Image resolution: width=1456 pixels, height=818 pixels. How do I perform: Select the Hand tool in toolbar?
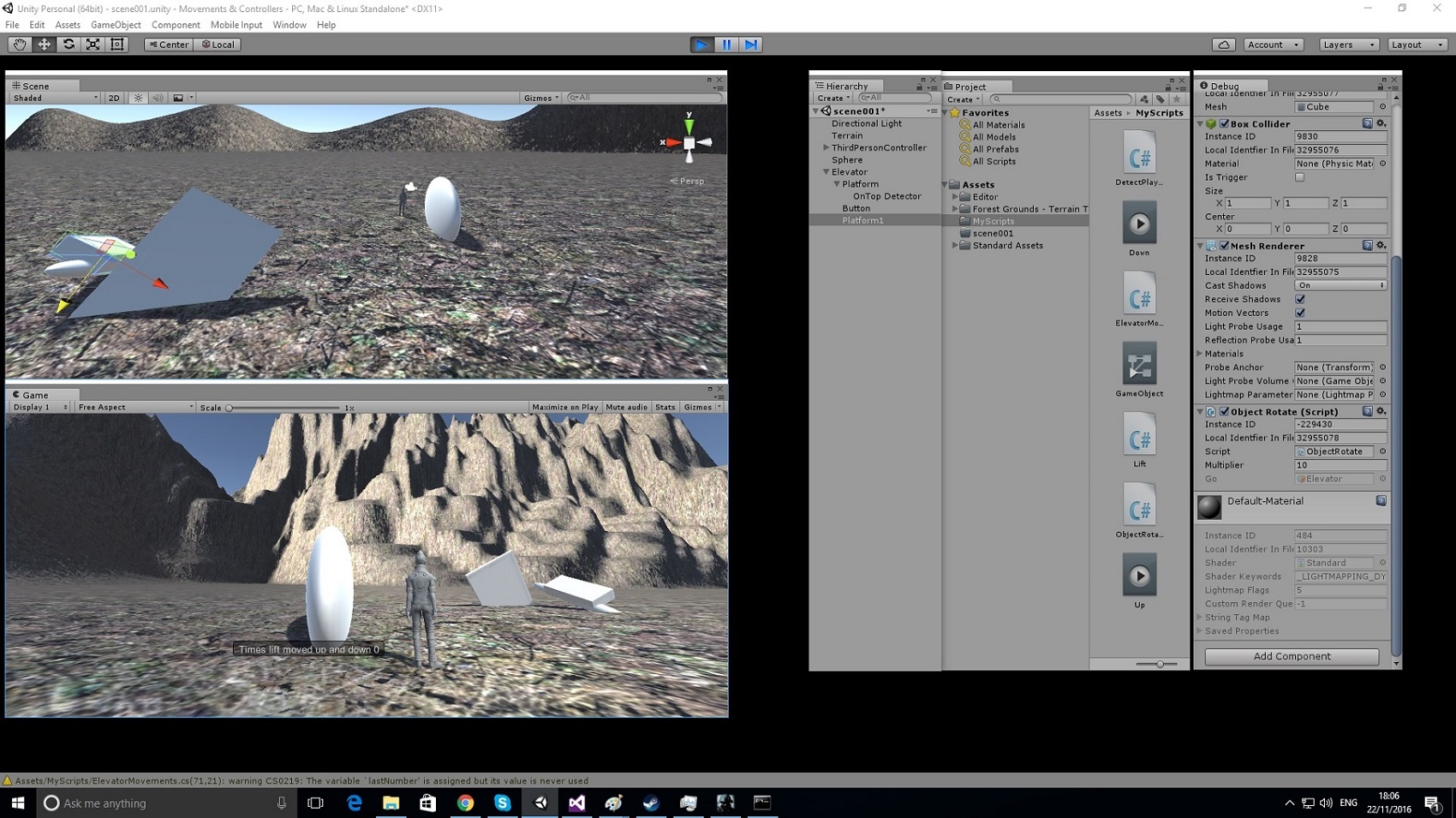point(19,45)
